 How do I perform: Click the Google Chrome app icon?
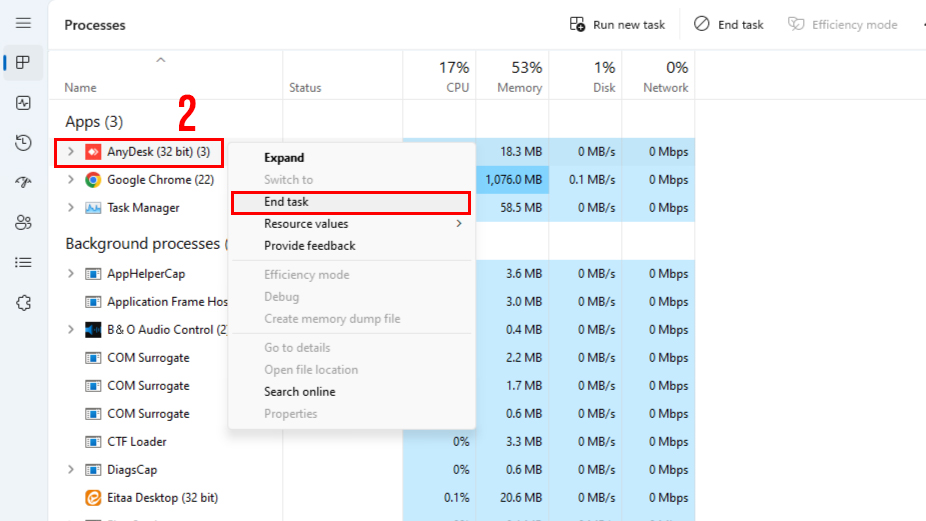click(x=93, y=180)
